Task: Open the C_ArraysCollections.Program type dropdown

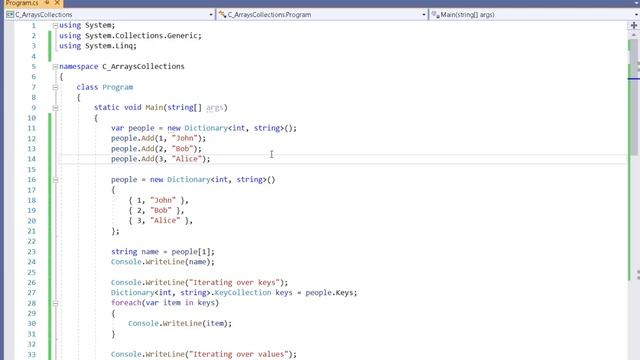Action: 322,15
